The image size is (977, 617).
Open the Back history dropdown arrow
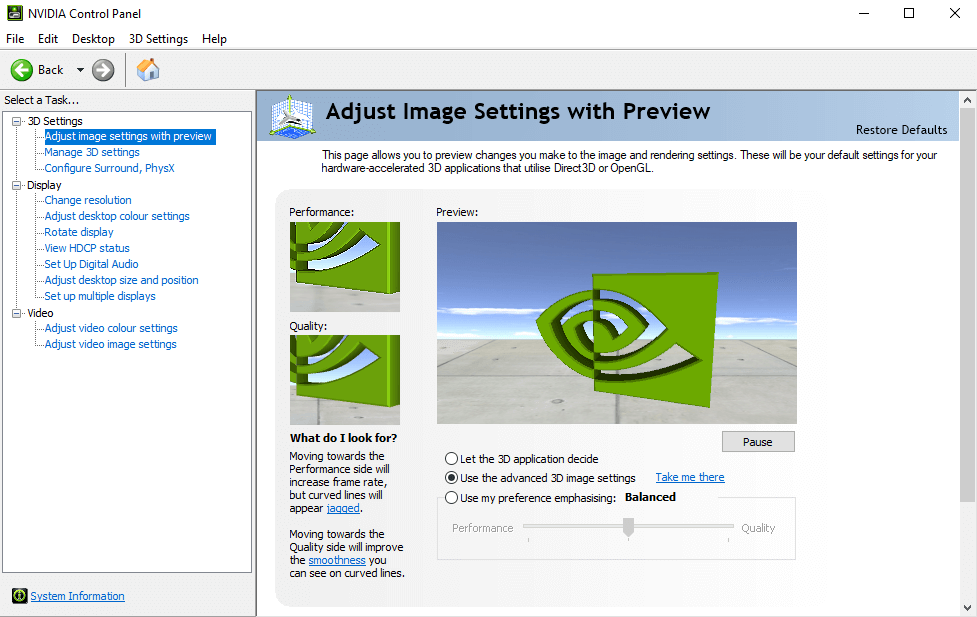pos(80,70)
